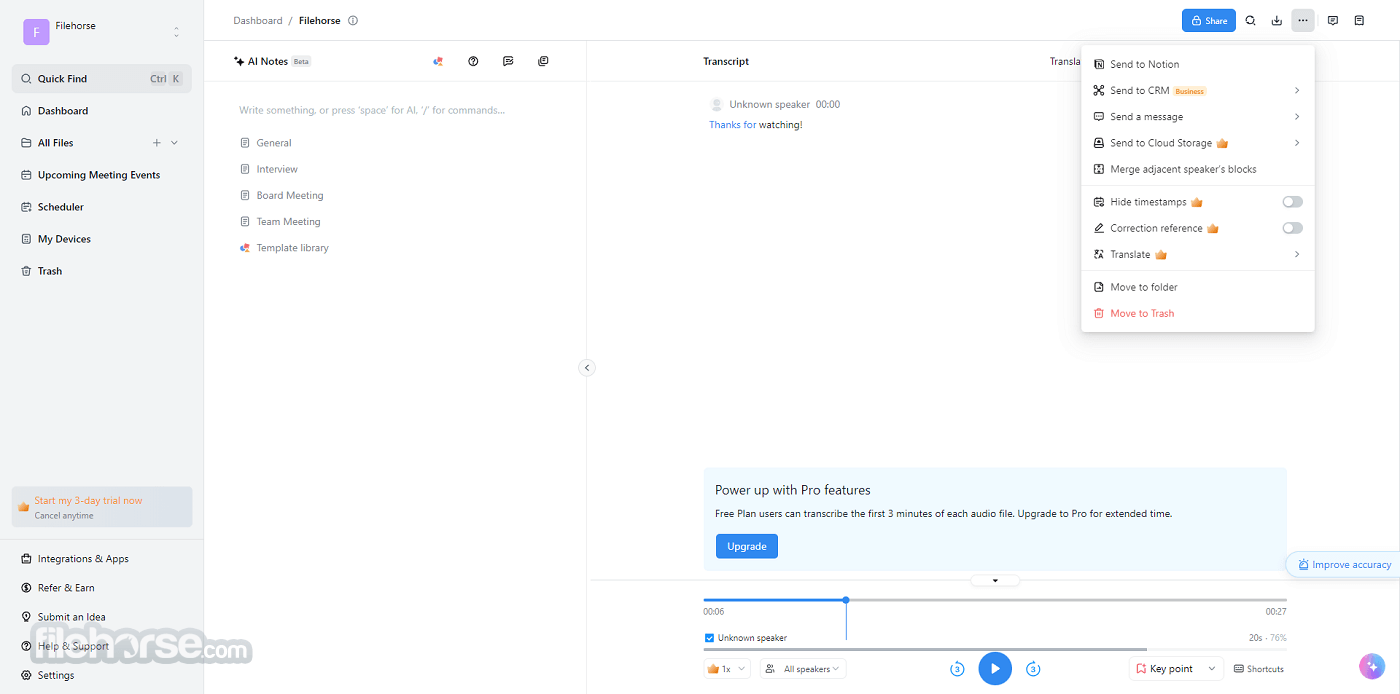1400x694 pixels.
Task: Expand the Send to Cloud Storage submenu
Action: pyautogui.click(x=1198, y=143)
